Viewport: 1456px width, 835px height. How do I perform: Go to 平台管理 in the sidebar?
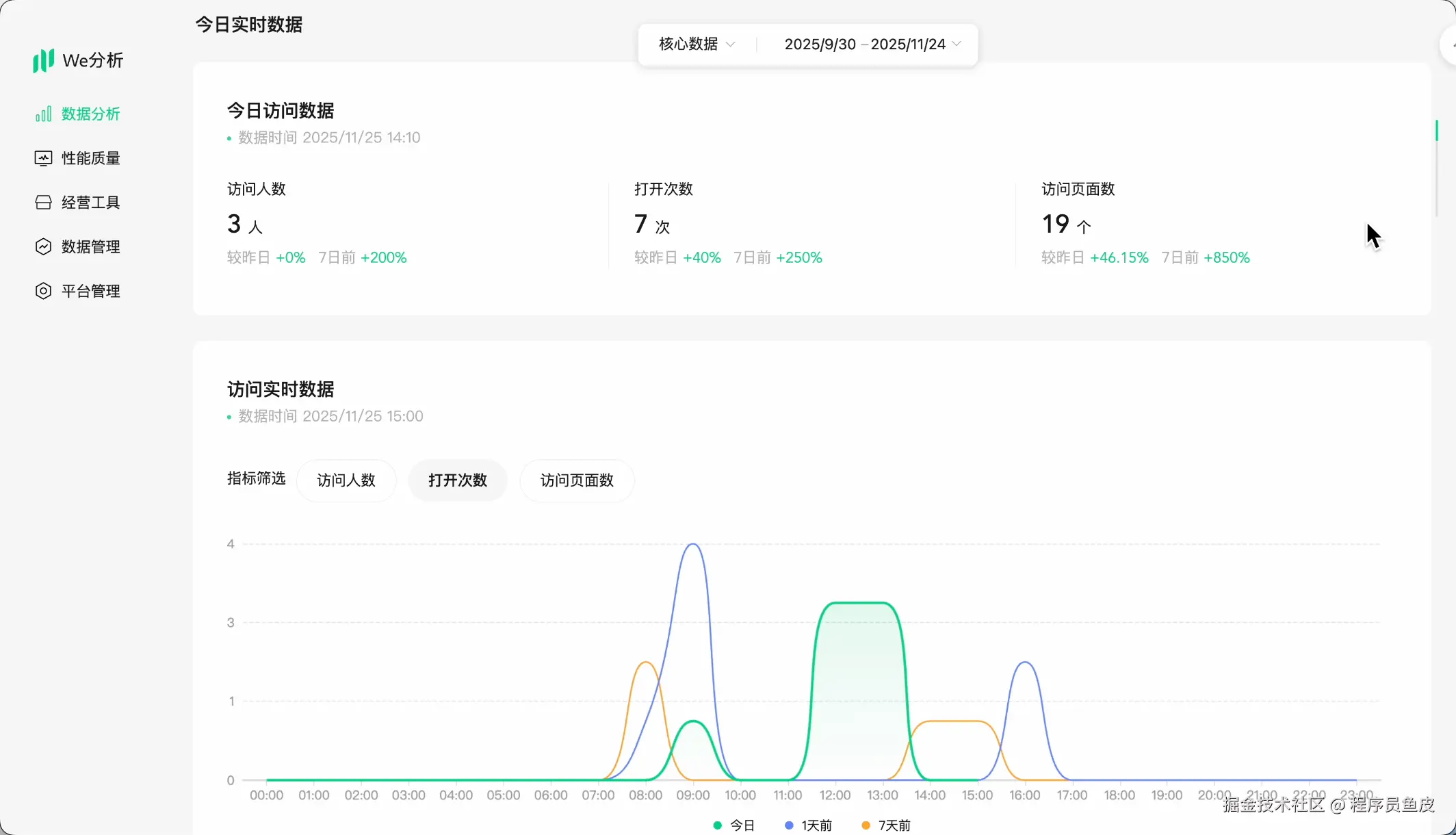pos(90,292)
